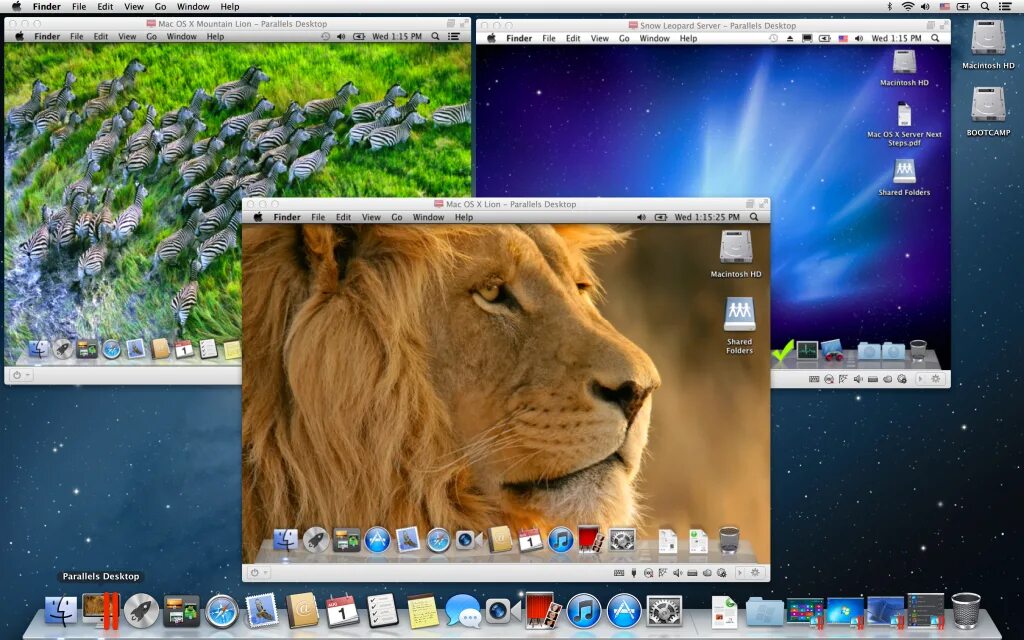This screenshot has height=640, width=1024.
Task: Open Apple menu in the host menu bar
Action: (16, 7)
